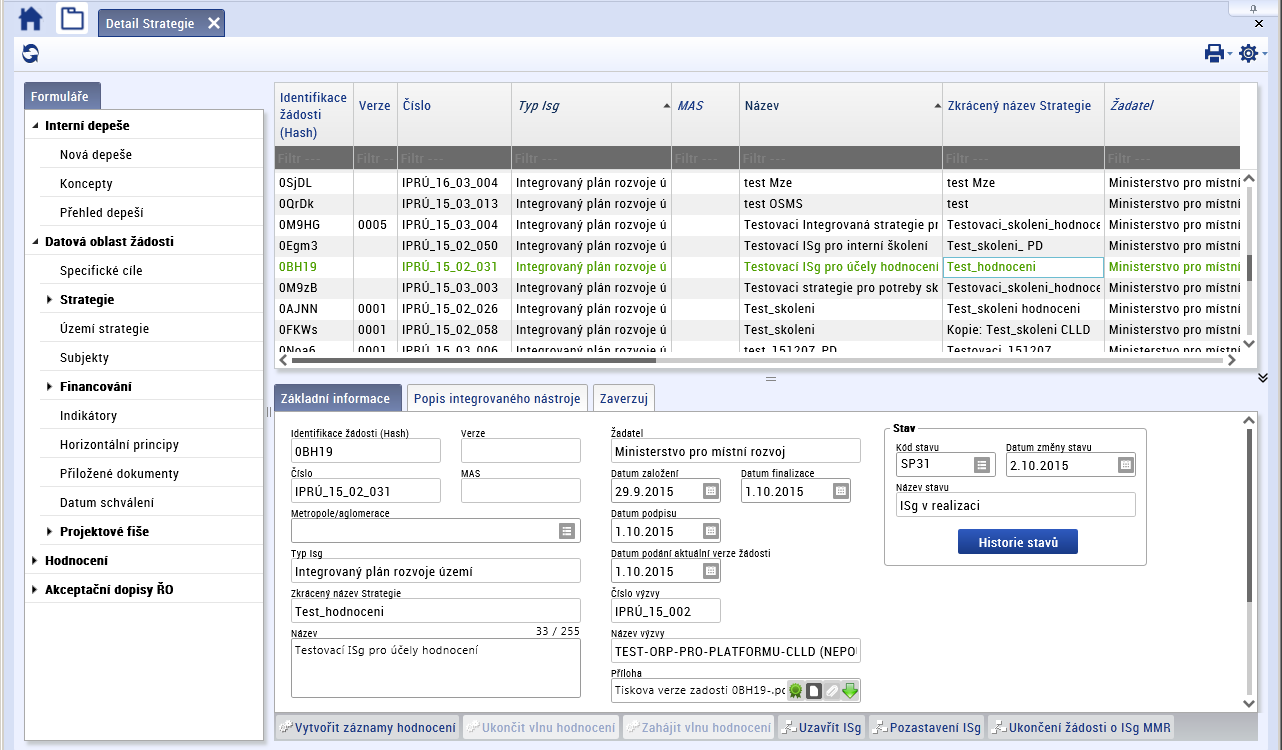Open Datum schválení form
Viewport: 1282px width, 750px height.
(107, 503)
